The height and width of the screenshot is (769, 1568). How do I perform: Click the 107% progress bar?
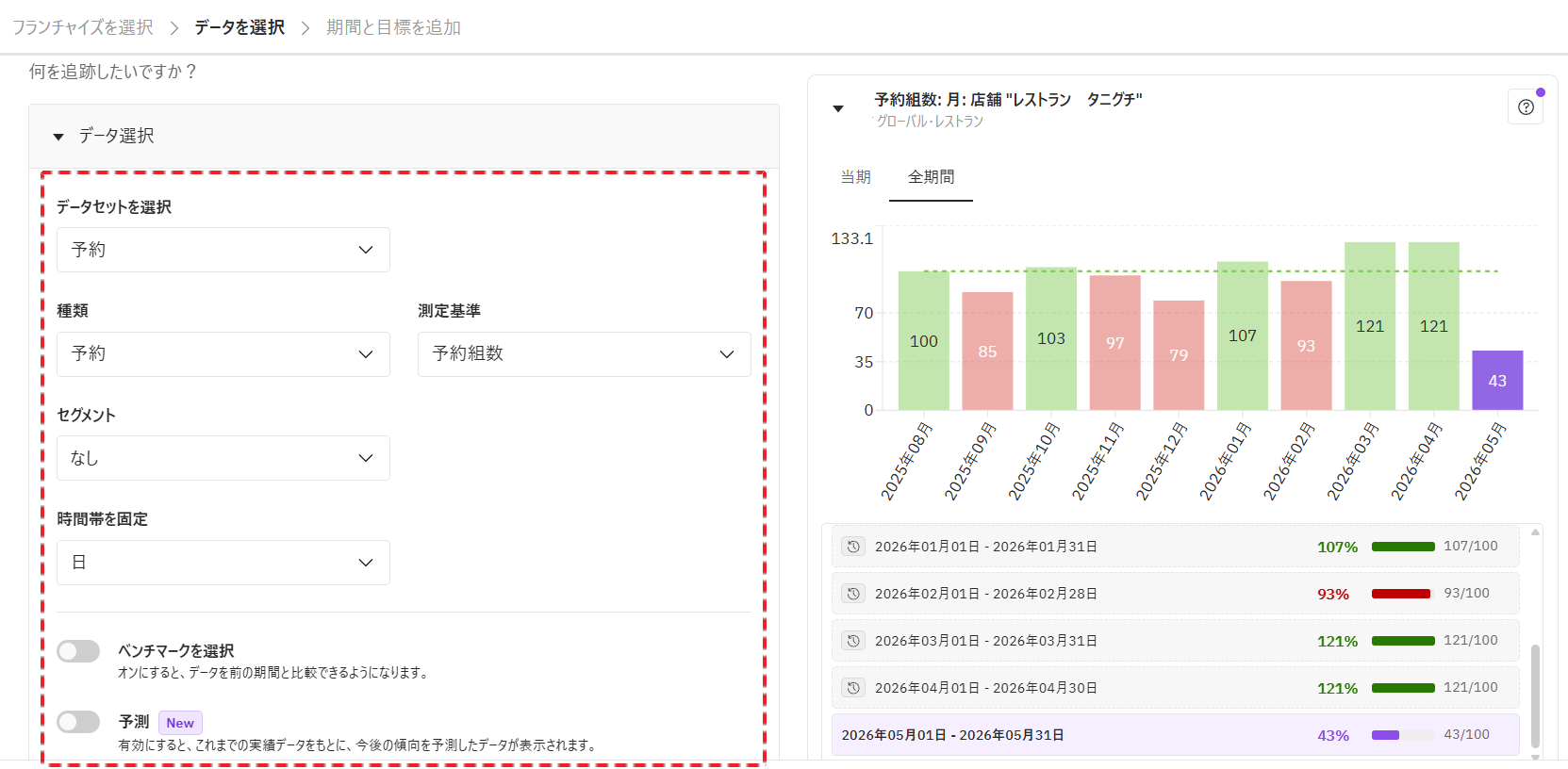click(x=1403, y=547)
